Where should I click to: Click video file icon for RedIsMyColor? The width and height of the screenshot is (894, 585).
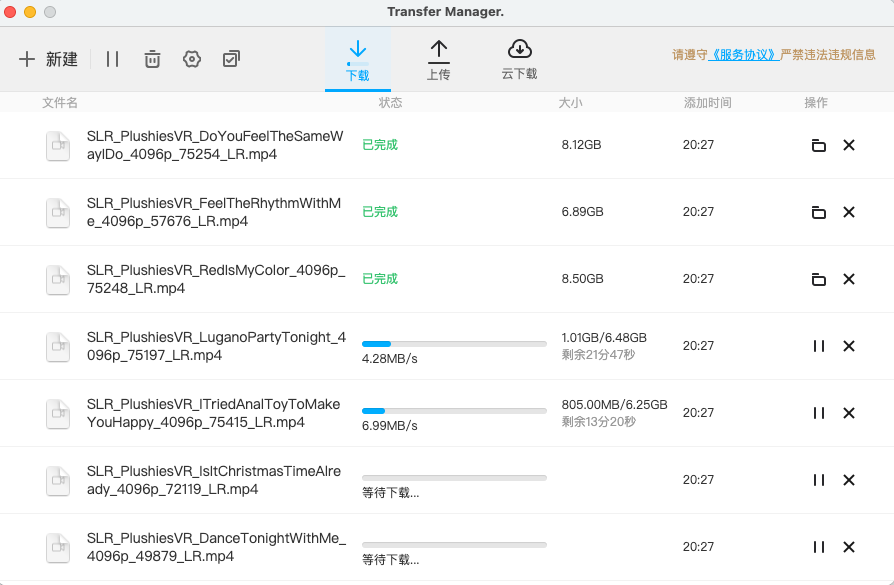point(58,280)
